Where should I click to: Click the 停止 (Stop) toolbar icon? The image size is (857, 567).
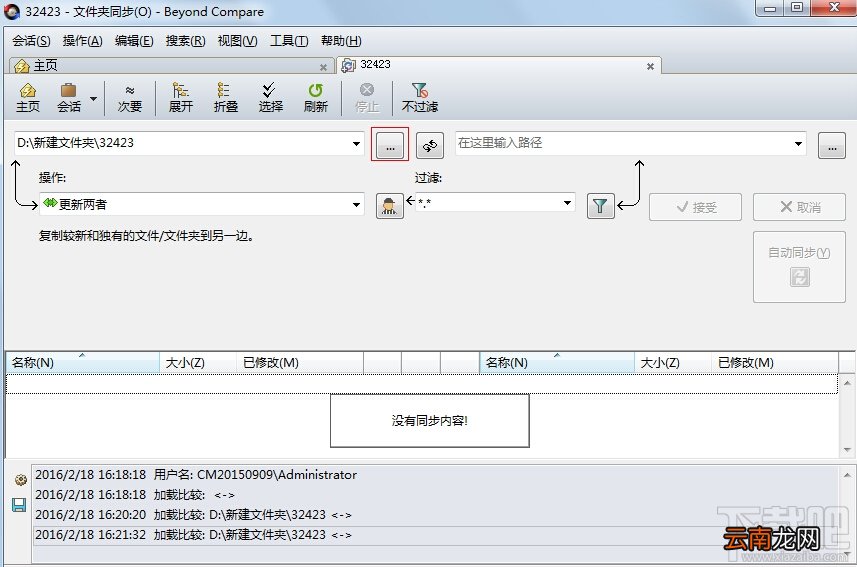pyautogui.click(x=367, y=98)
